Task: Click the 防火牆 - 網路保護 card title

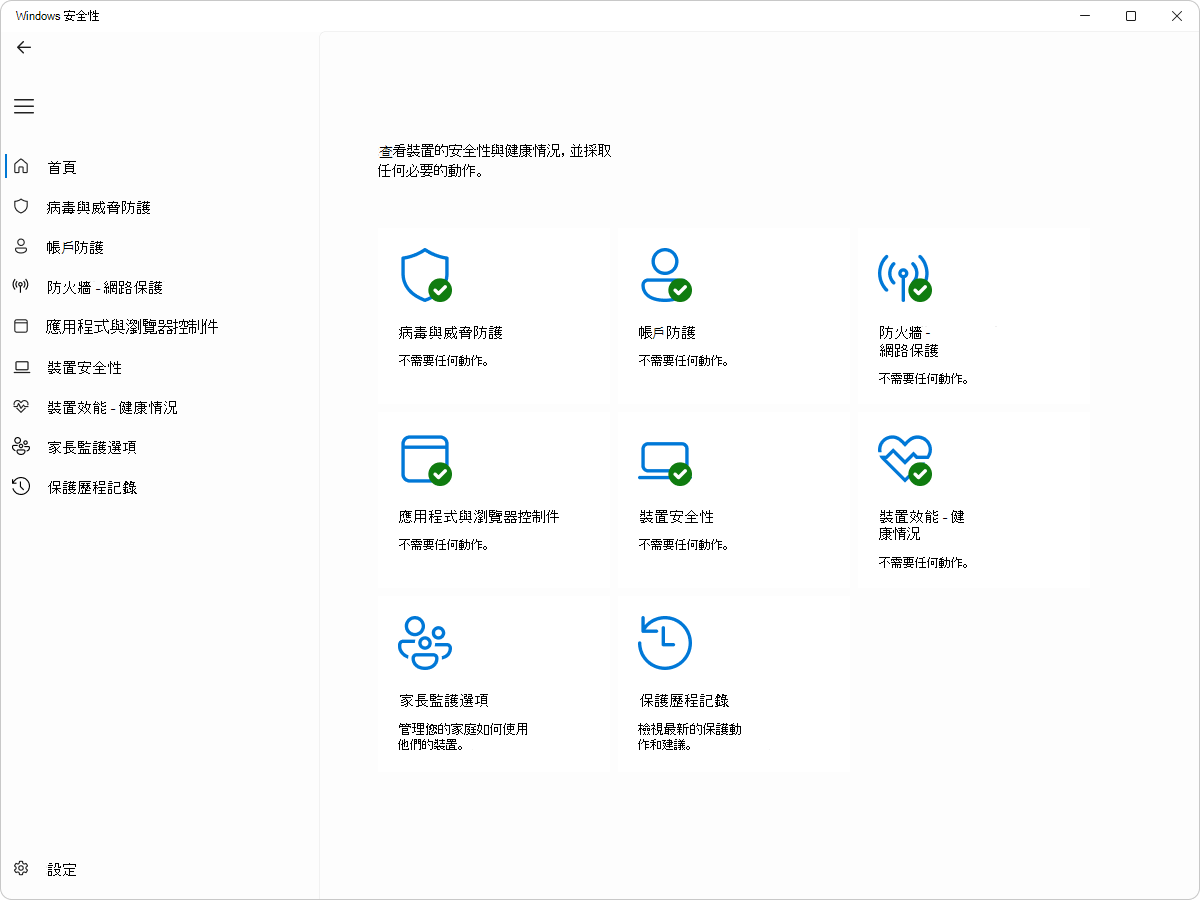Action: pos(909,342)
